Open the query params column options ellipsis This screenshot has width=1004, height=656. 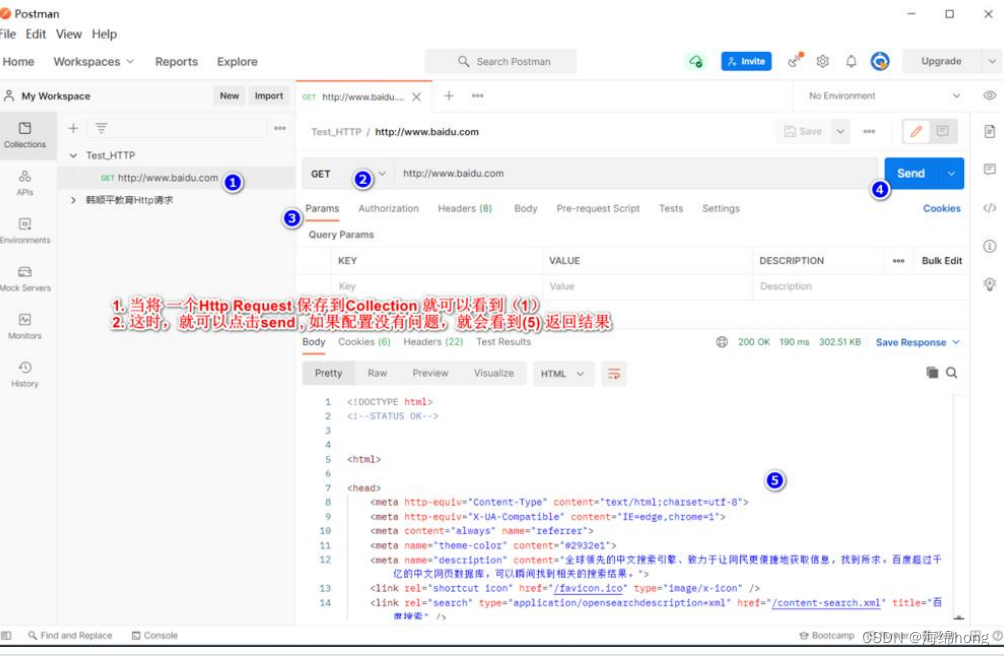click(x=898, y=260)
